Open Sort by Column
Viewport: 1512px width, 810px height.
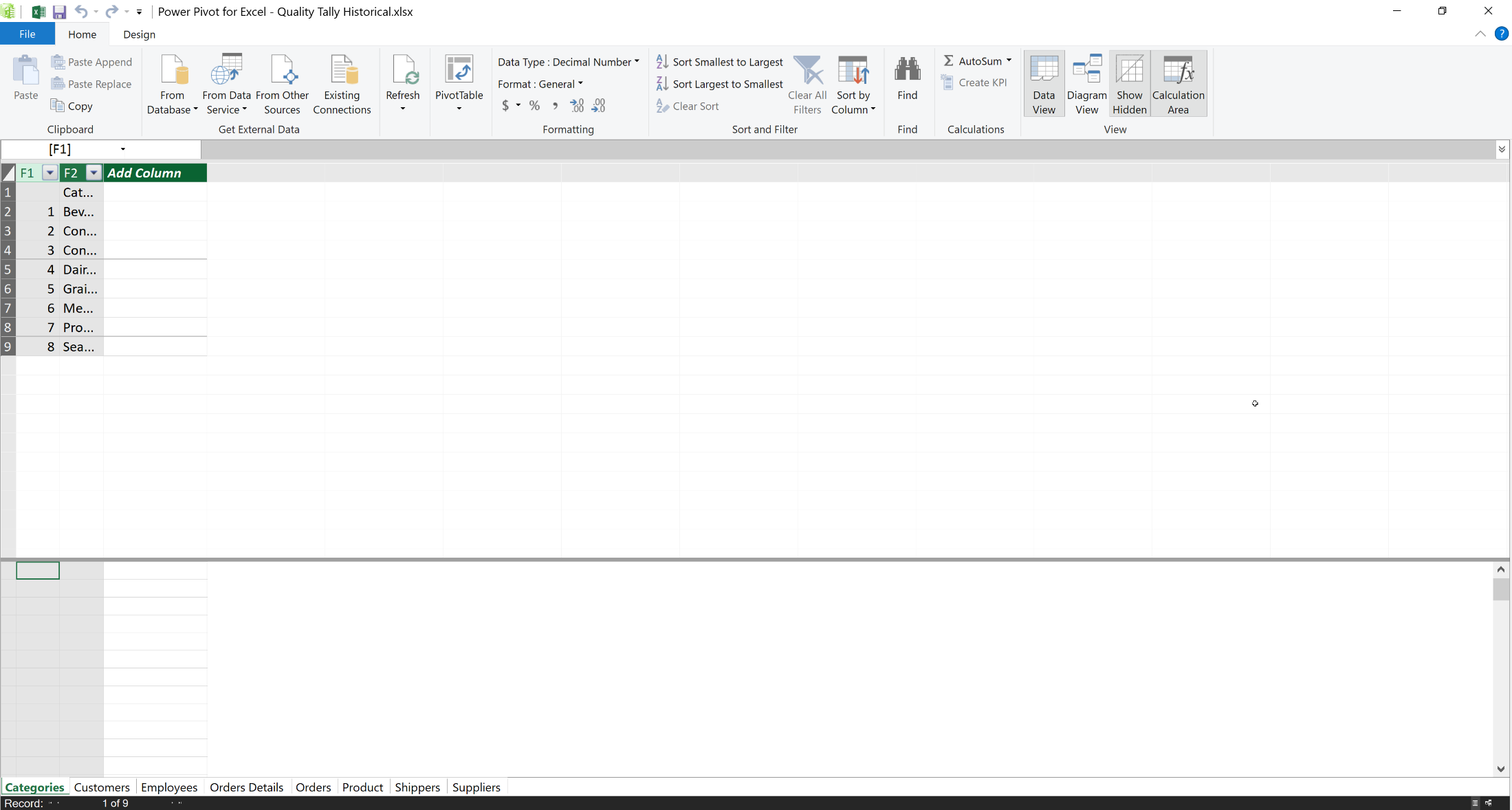coord(853,85)
